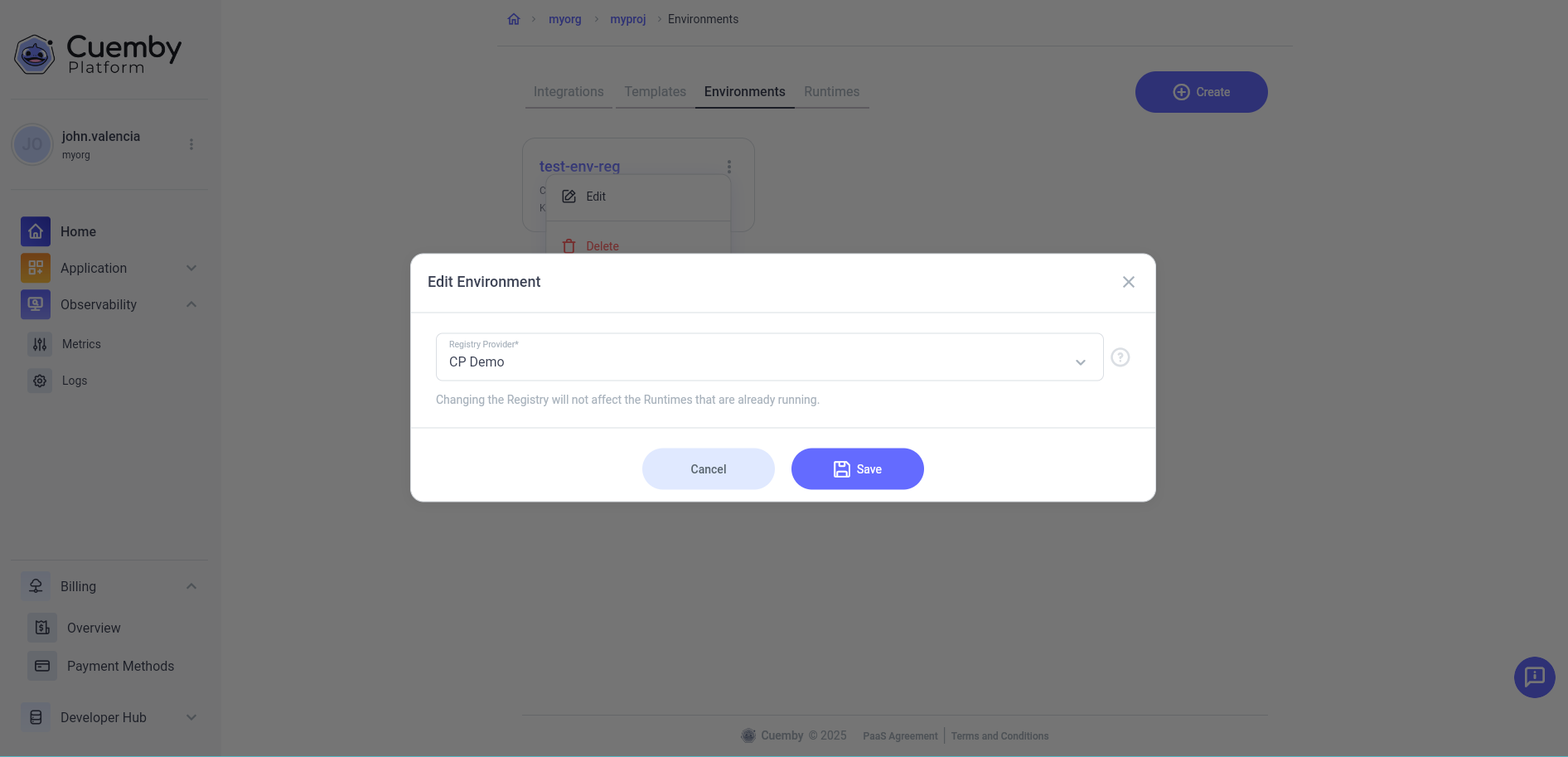Open john.valencia's user options menu
The height and width of the screenshot is (757, 1568).
191,143
